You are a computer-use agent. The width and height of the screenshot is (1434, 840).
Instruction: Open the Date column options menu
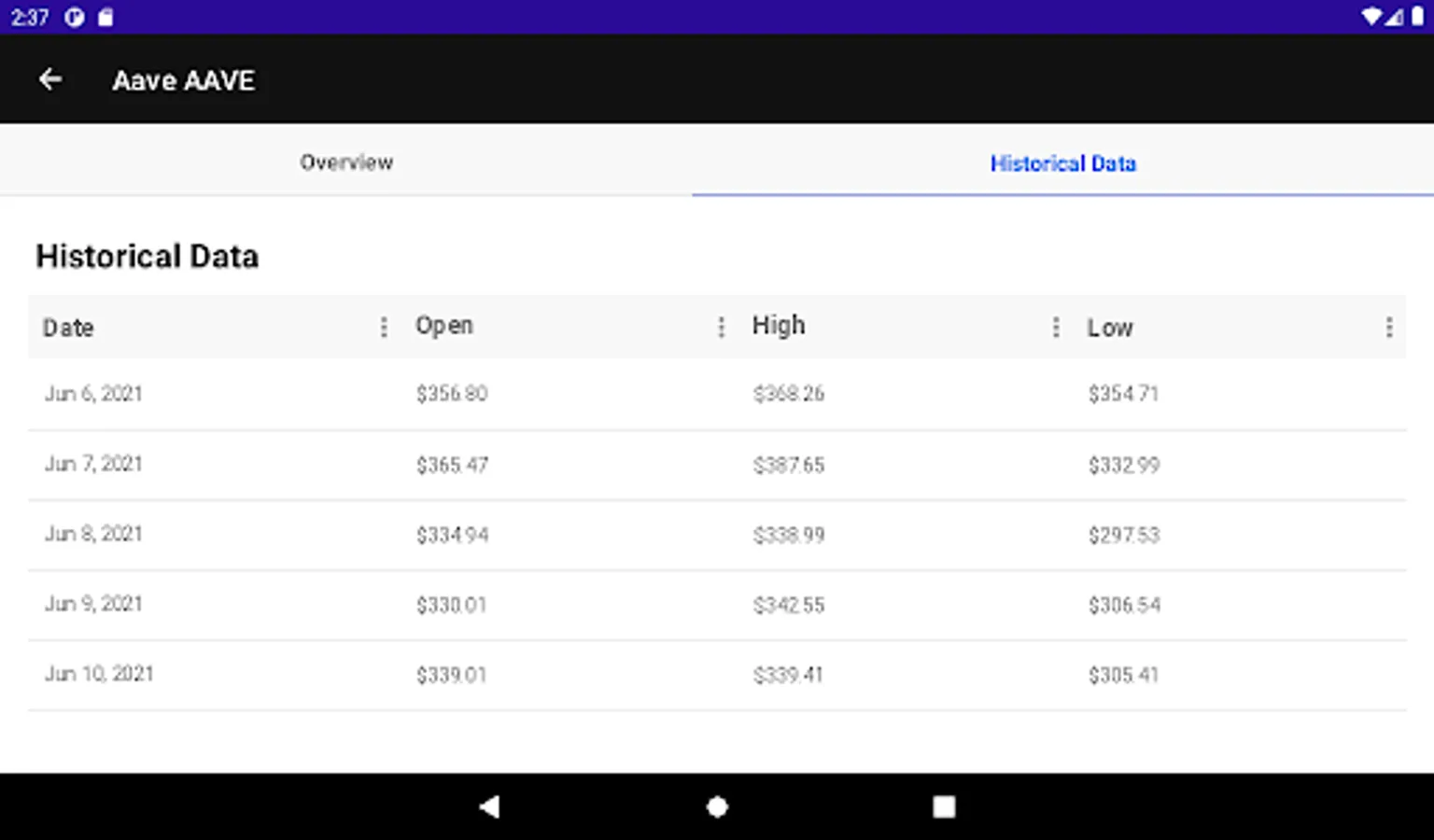click(x=384, y=327)
